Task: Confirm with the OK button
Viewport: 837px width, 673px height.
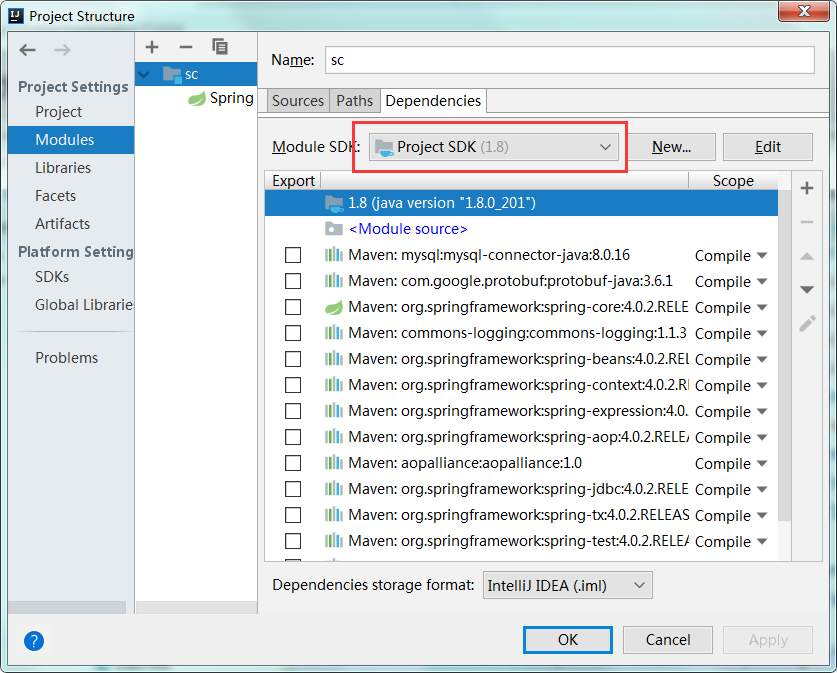Action: 567,640
